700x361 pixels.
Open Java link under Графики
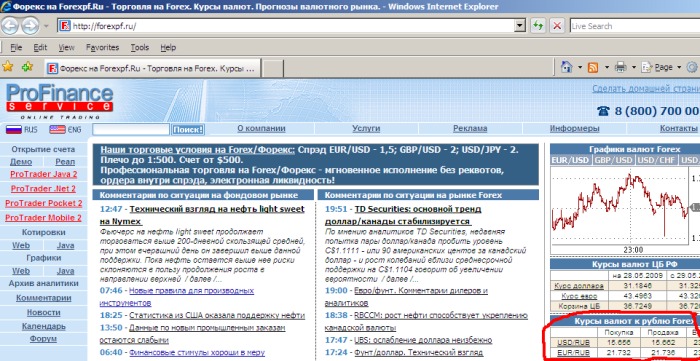point(66,271)
